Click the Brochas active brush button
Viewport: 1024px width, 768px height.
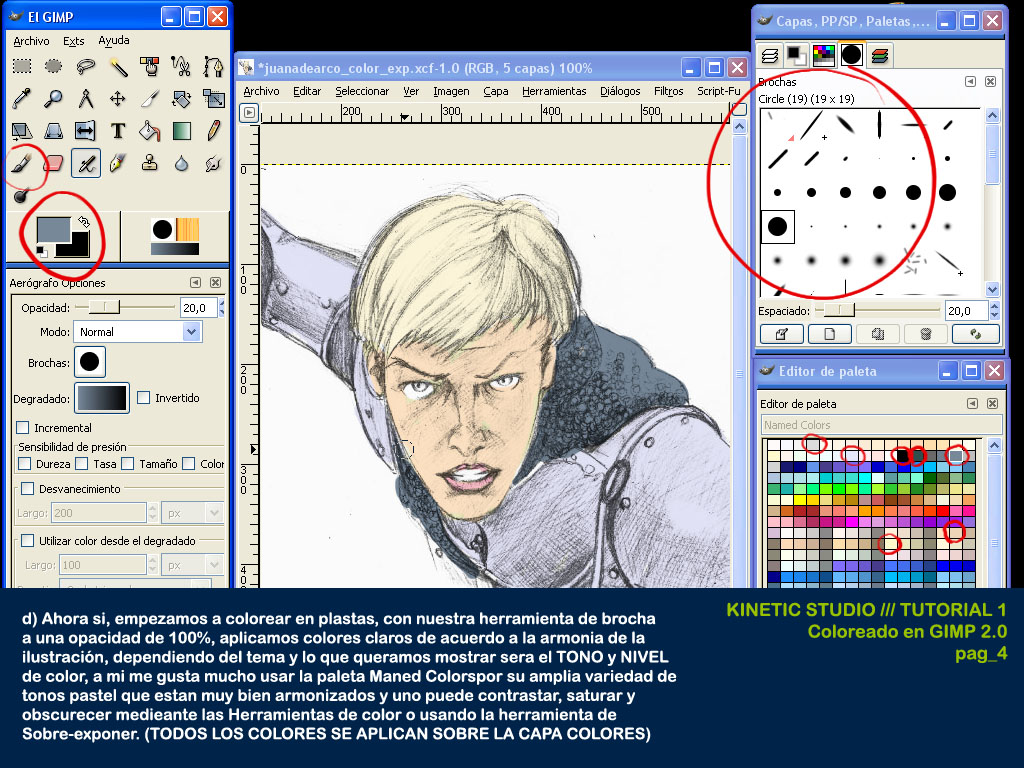tap(89, 362)
